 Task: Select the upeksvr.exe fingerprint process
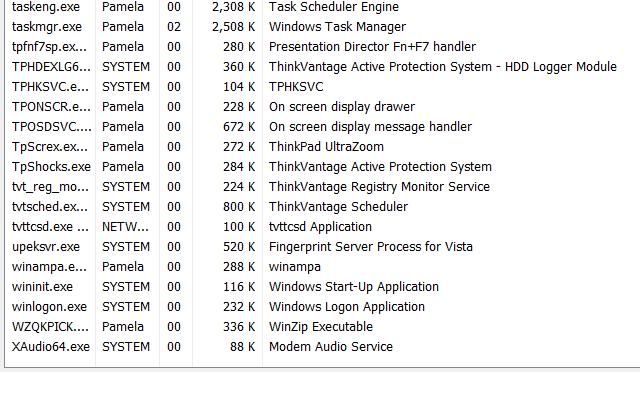click(46, 247)
